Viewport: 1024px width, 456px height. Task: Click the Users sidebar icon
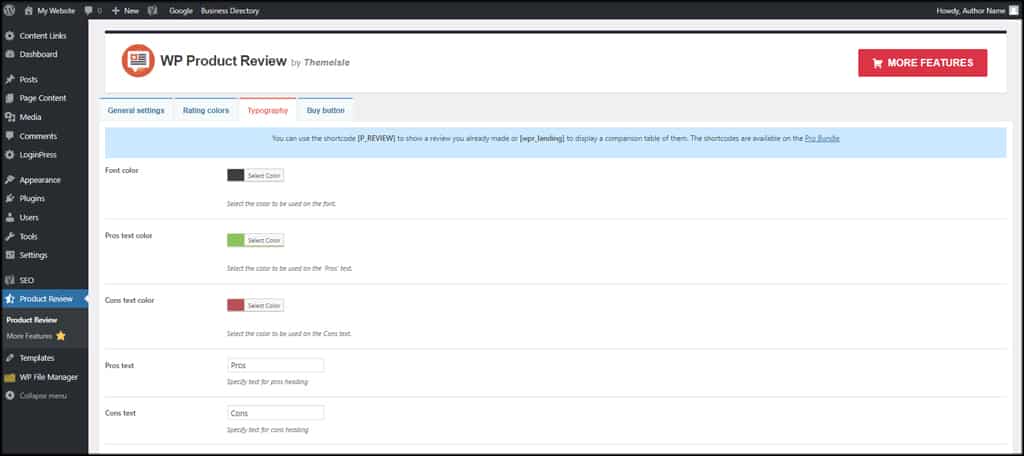point(10,218)
